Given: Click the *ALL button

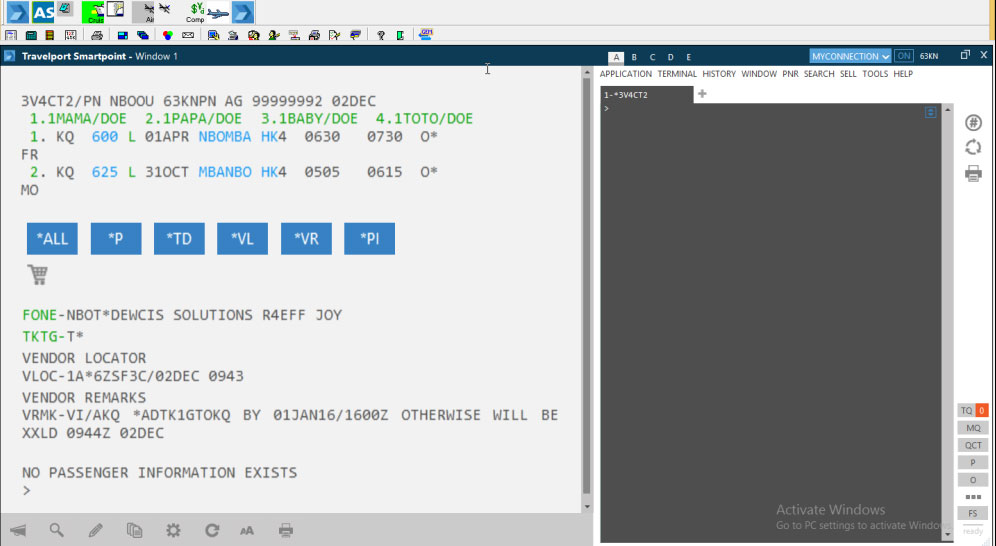Looking at the screenshot, I should click(52, 239).
